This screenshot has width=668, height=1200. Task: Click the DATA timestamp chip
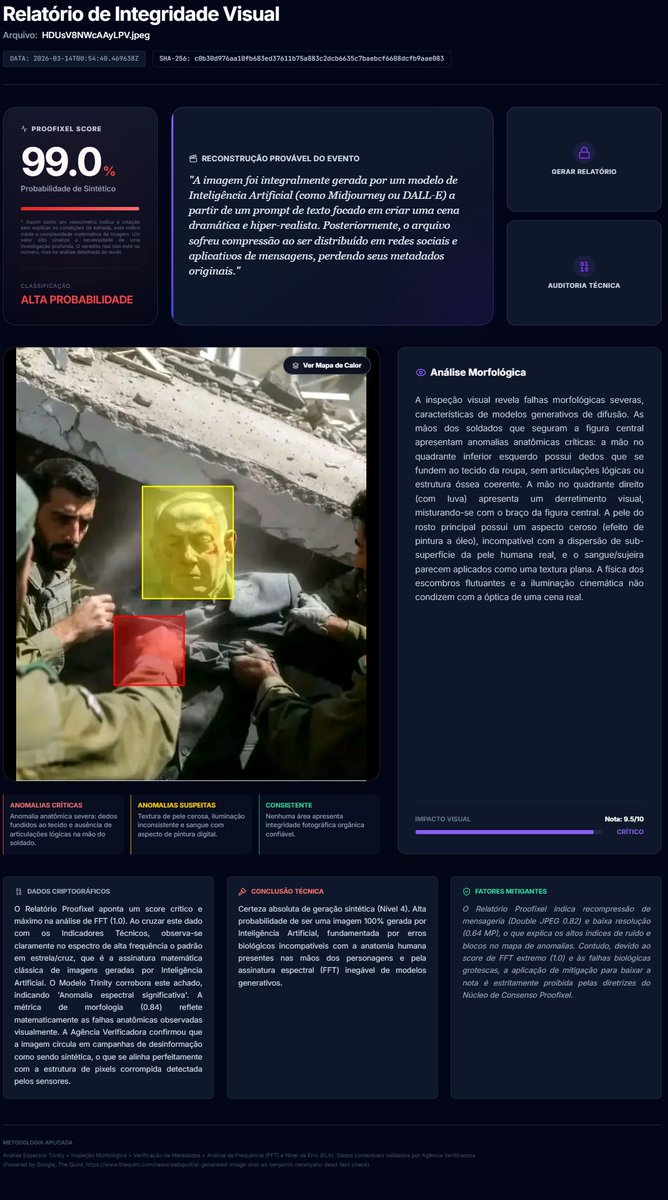(x=75, y=59)
